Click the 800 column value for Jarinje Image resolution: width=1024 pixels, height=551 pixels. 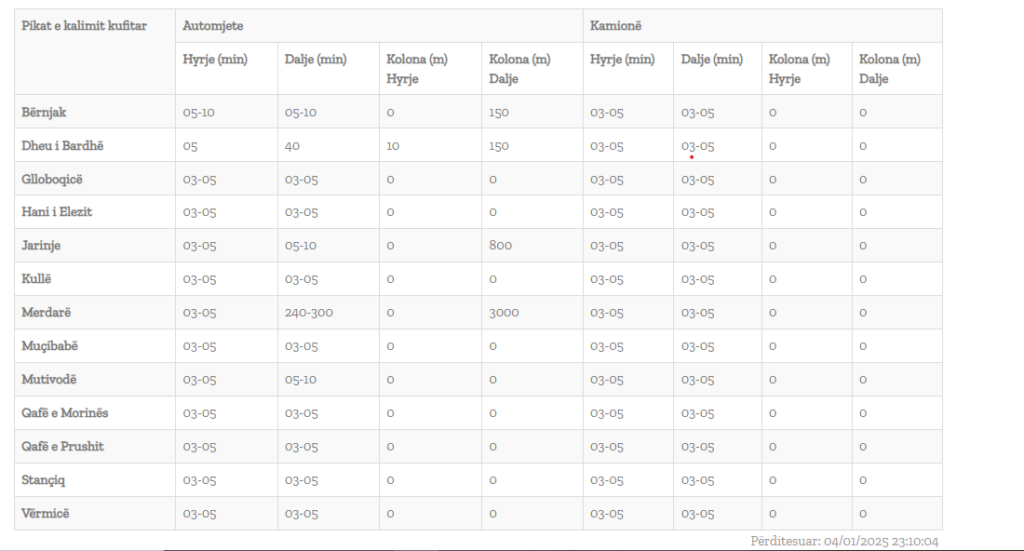click(x=500, y=246)
